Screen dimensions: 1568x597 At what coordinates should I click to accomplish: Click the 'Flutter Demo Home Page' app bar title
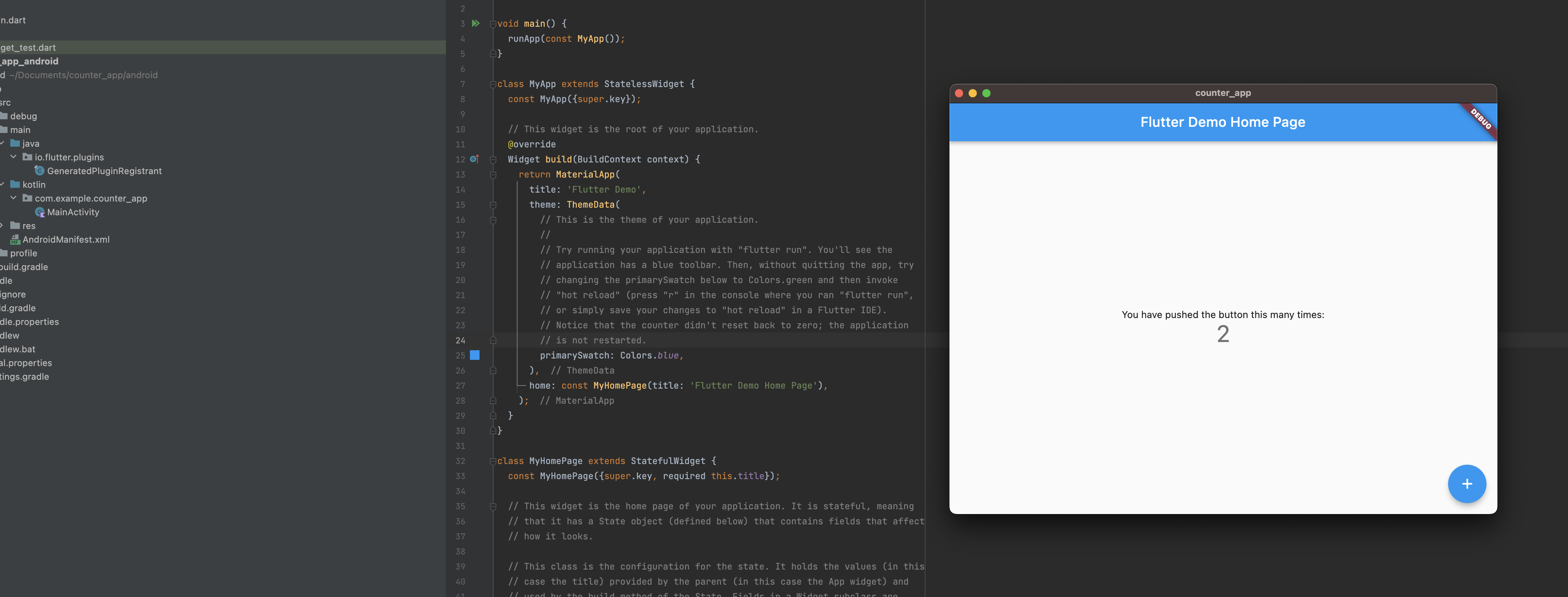point(1222,122)
